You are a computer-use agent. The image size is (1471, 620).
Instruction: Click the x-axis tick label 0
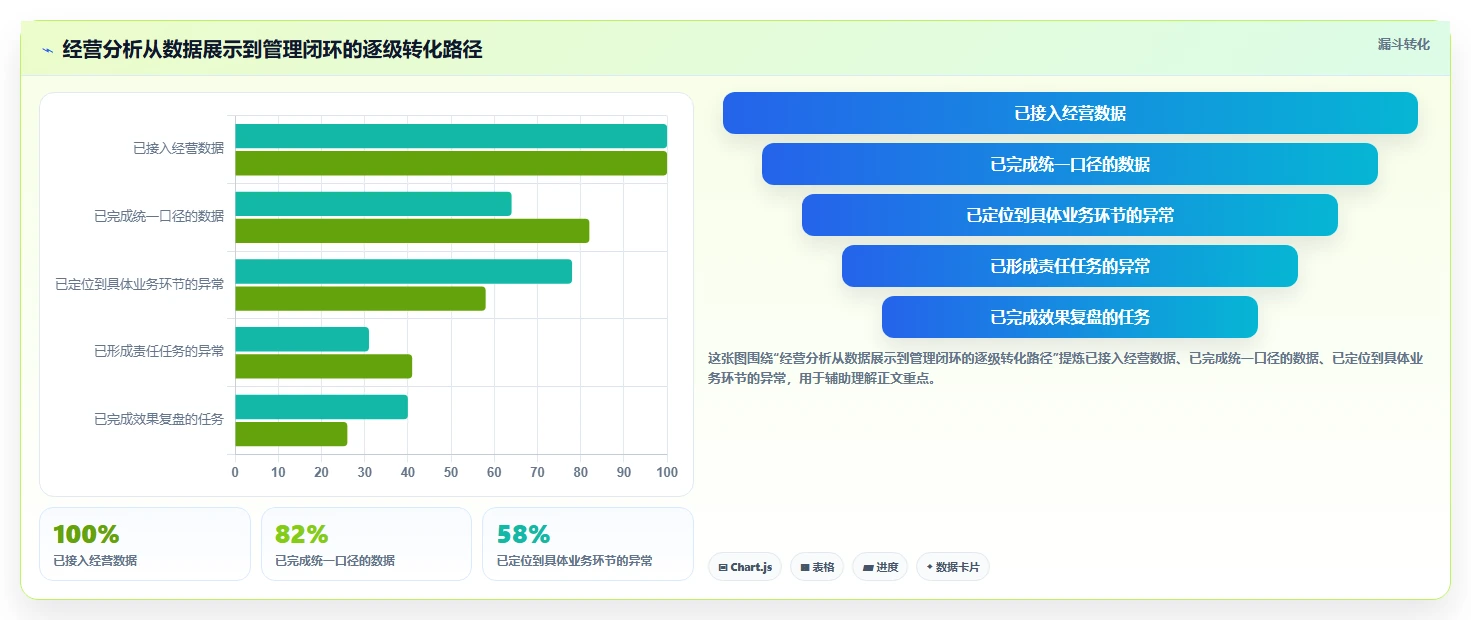(235, 472)
